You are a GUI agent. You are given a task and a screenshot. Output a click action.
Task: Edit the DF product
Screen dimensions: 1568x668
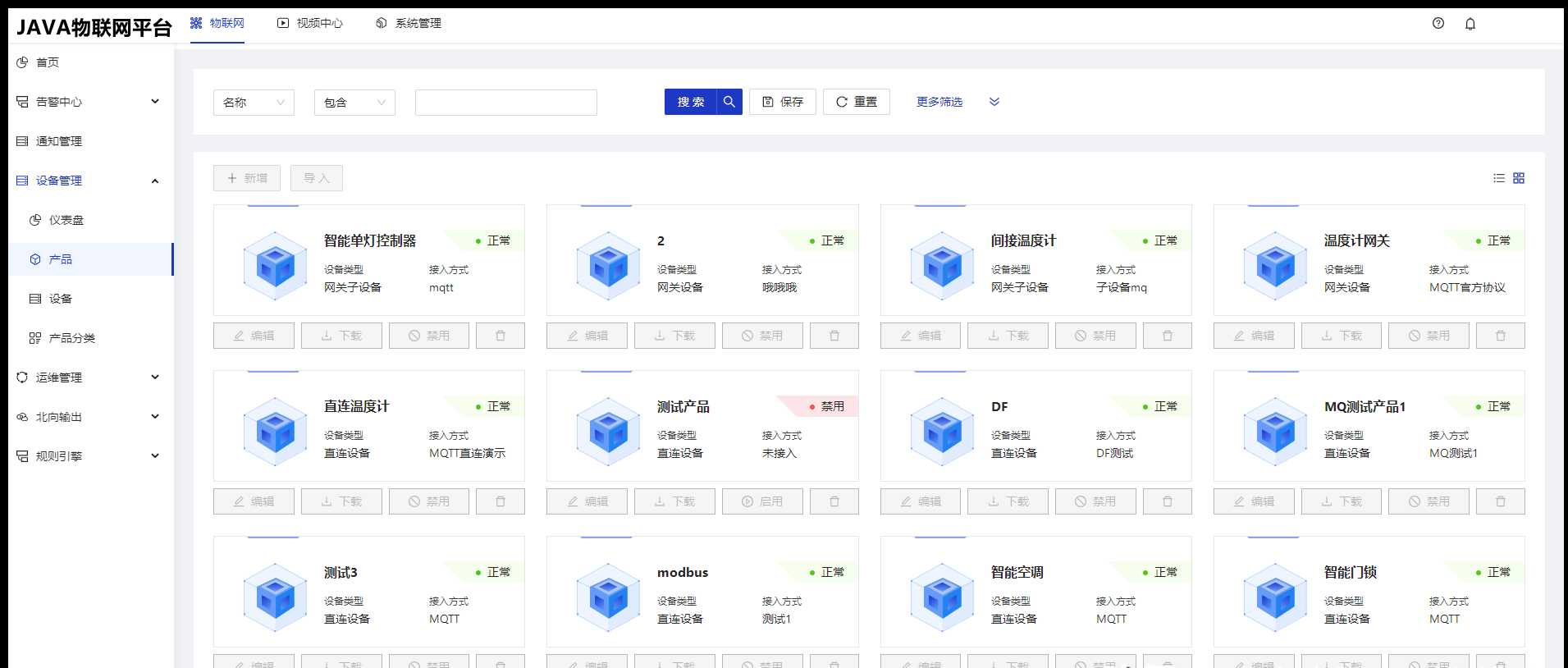pos(921,501)
